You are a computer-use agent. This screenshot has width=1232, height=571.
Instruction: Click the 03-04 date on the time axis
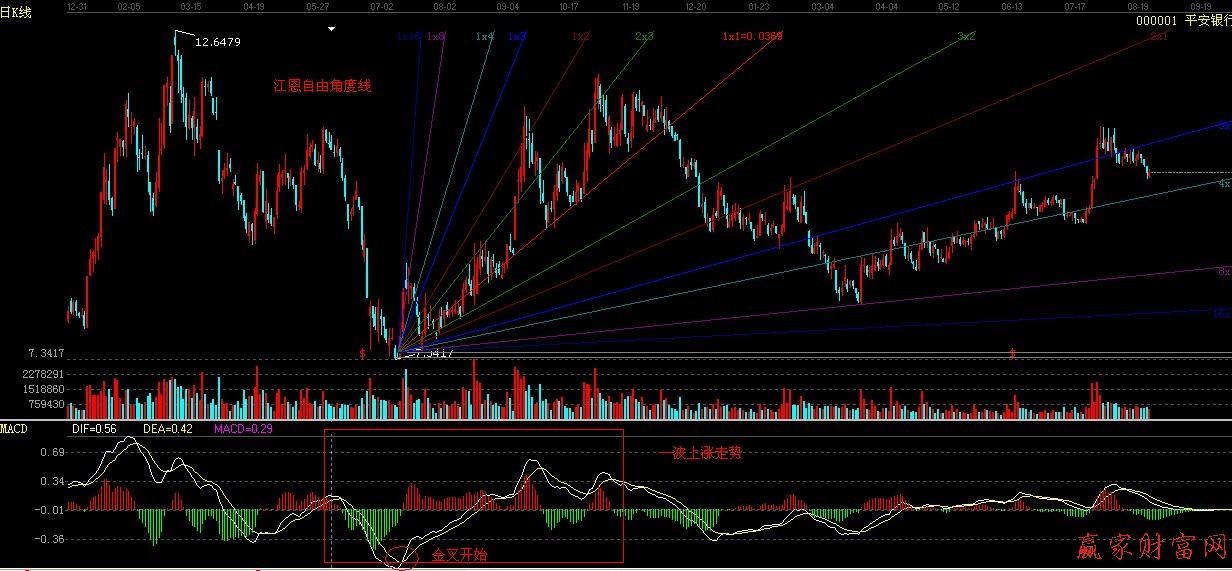[x=823, y=6]
